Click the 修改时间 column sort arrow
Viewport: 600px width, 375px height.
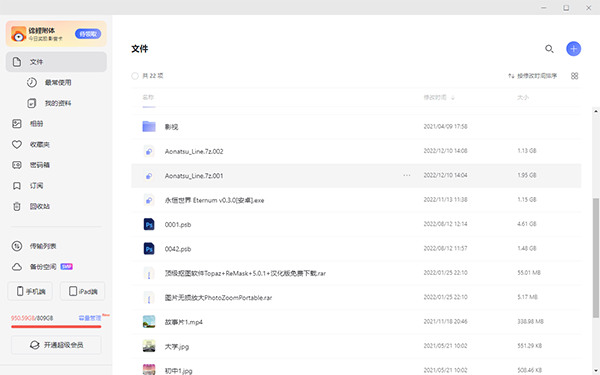tap(453, 98)
